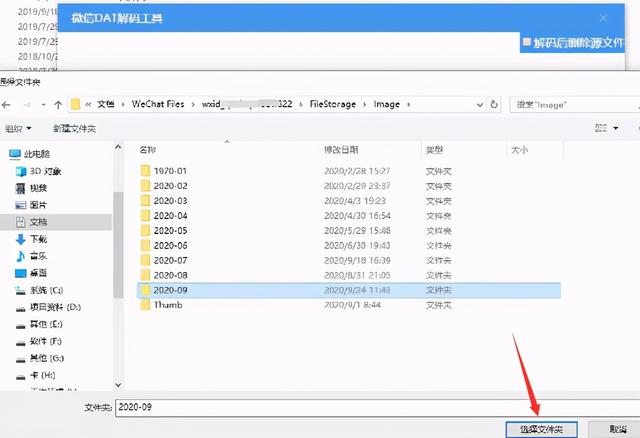The height and width of the screenshot is (438, 640).
Task: Confirm with 选择文件夹 button
Action: coord(541,429)
